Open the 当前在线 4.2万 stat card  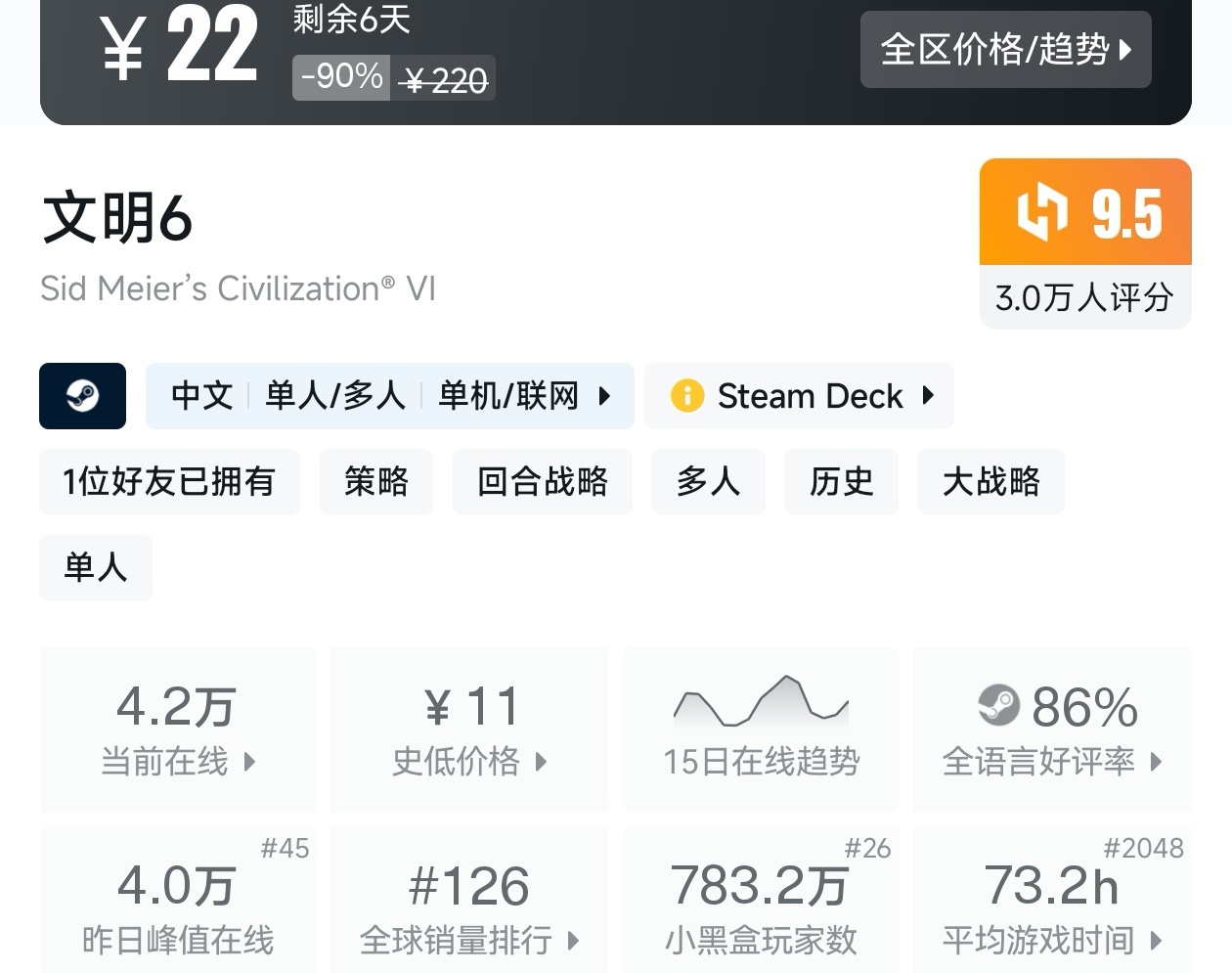pyautogui.click(x=178, y=730)
